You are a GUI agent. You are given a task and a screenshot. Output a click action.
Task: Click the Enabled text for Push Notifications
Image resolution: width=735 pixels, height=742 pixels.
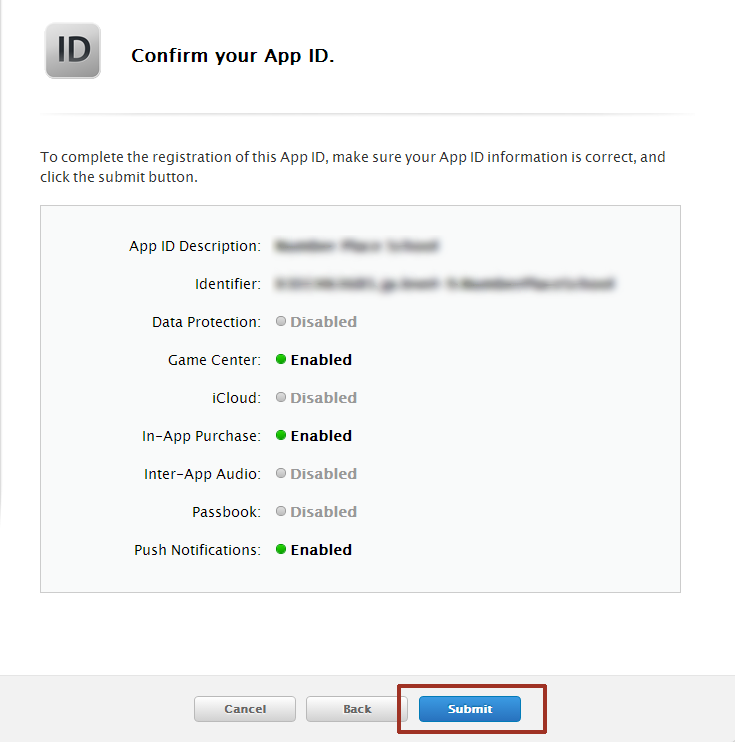pyautogui.click(x=321, y=549)
